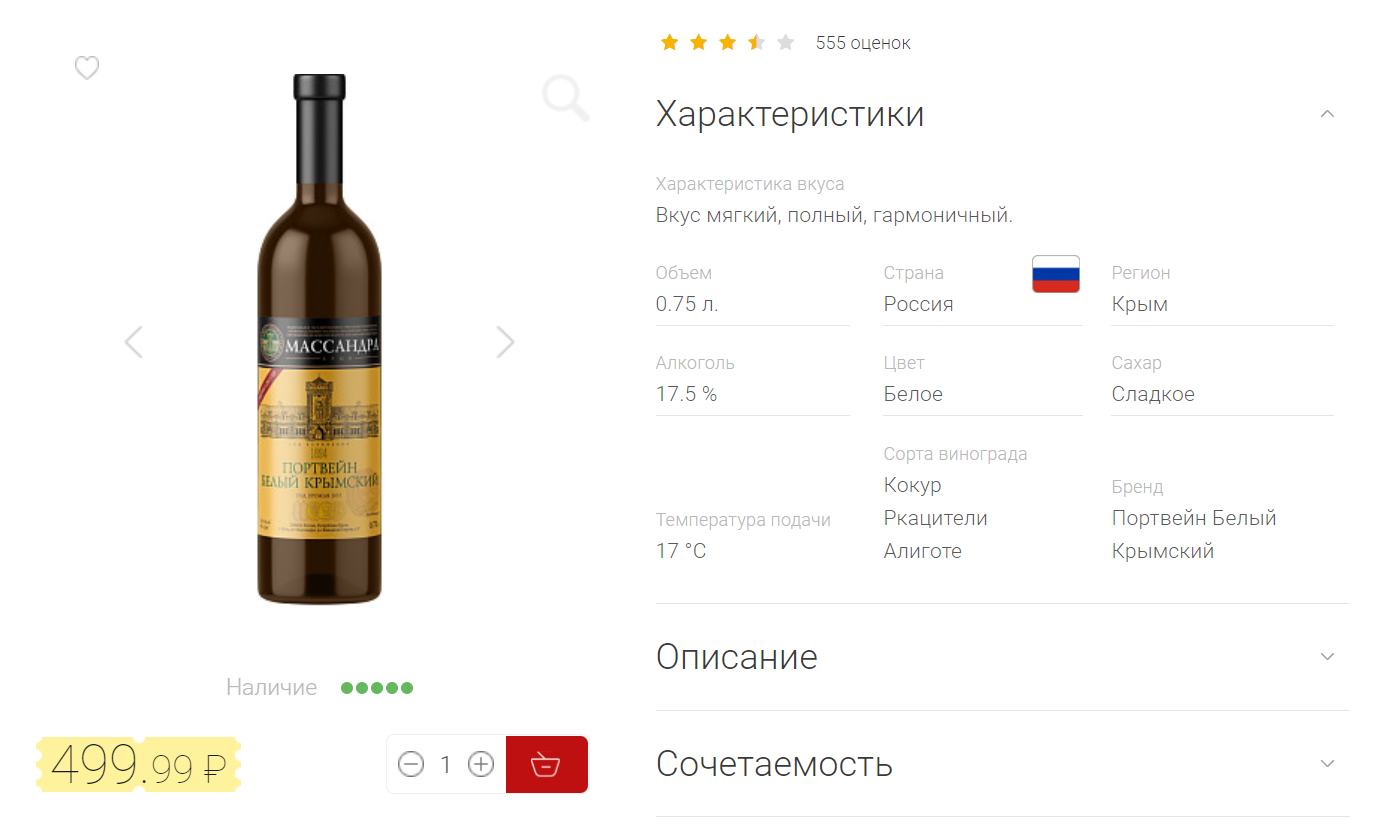Screen dimensions: 1391x826
Task: Open image zoom with magnifier icon
Action: 566,98
